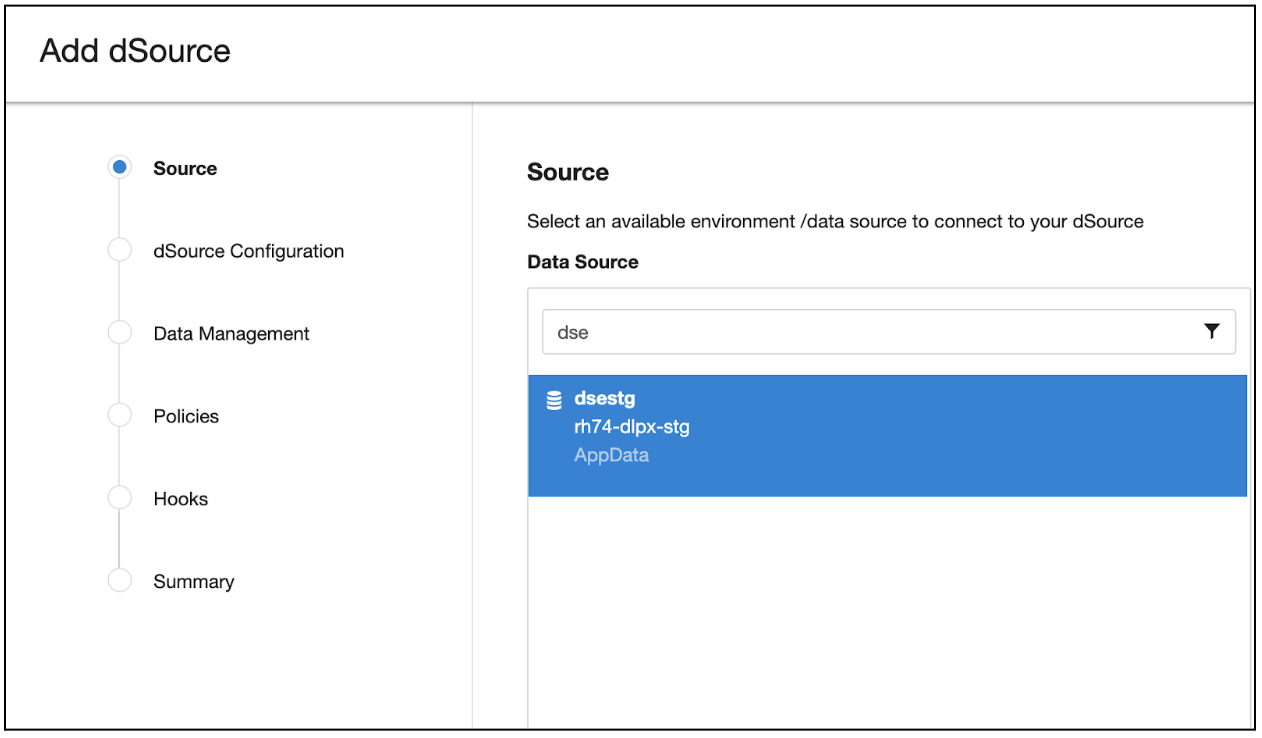Click the blue Source step indicator circle
Screen dimensions: 1262x738
(119, 168)
